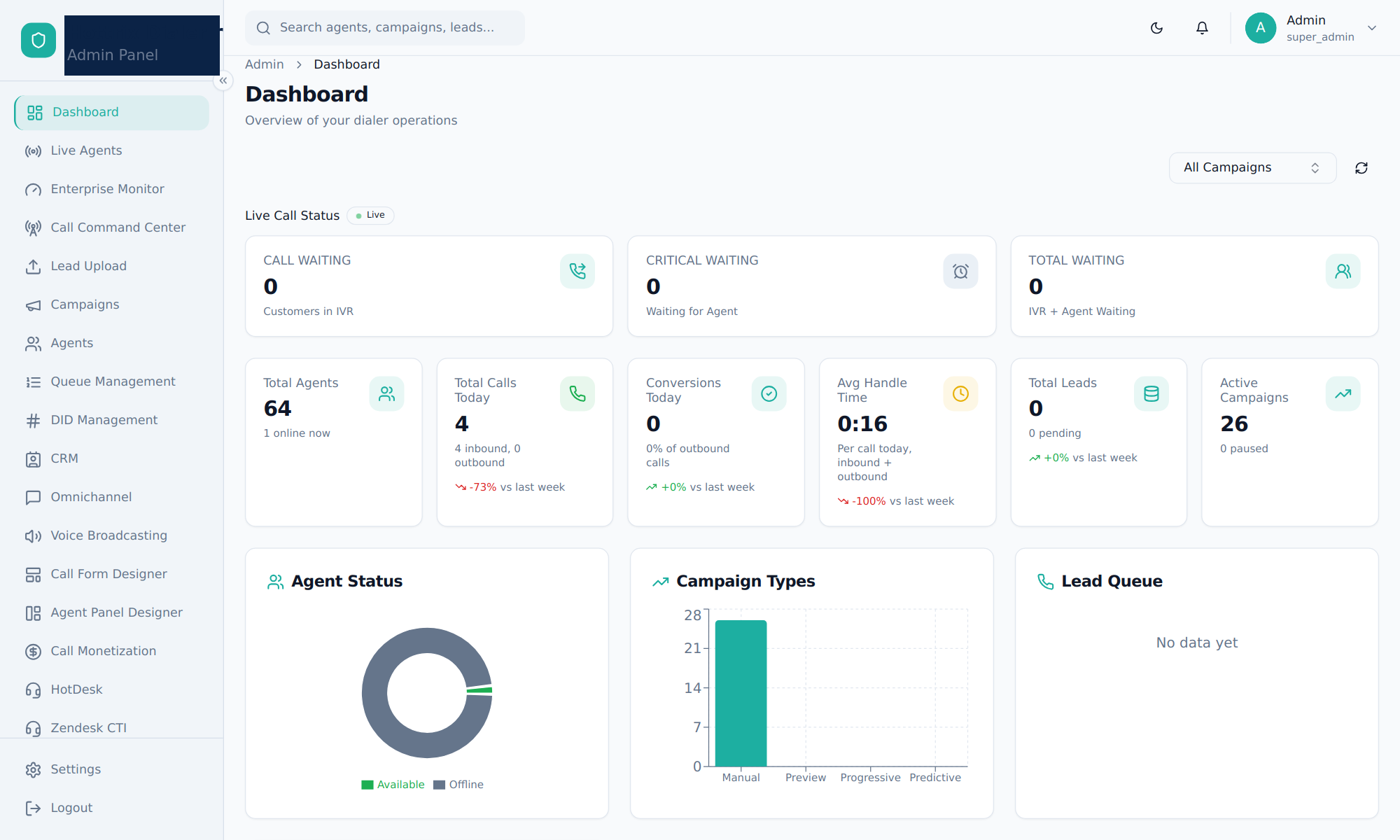Click the Voice Broadcasting speaker icon

pyautogui.click(x=33, y=536)
